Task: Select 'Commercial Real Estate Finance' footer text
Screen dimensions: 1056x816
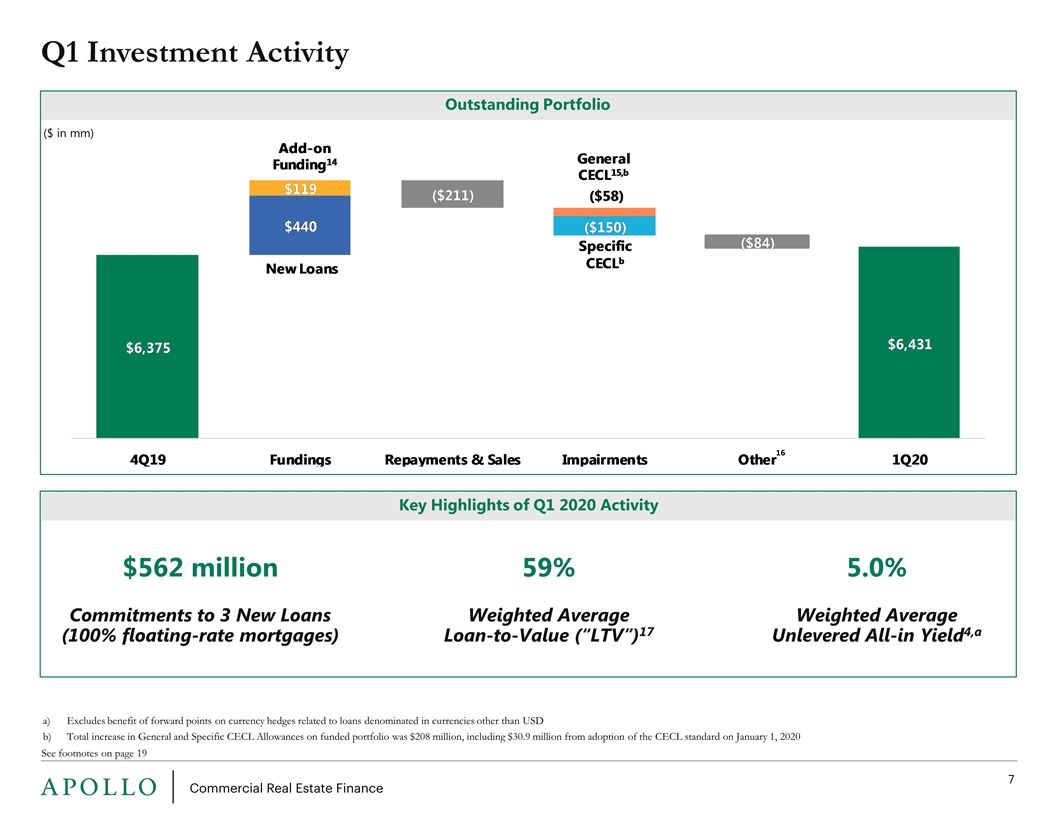Action: pos(286,788)
